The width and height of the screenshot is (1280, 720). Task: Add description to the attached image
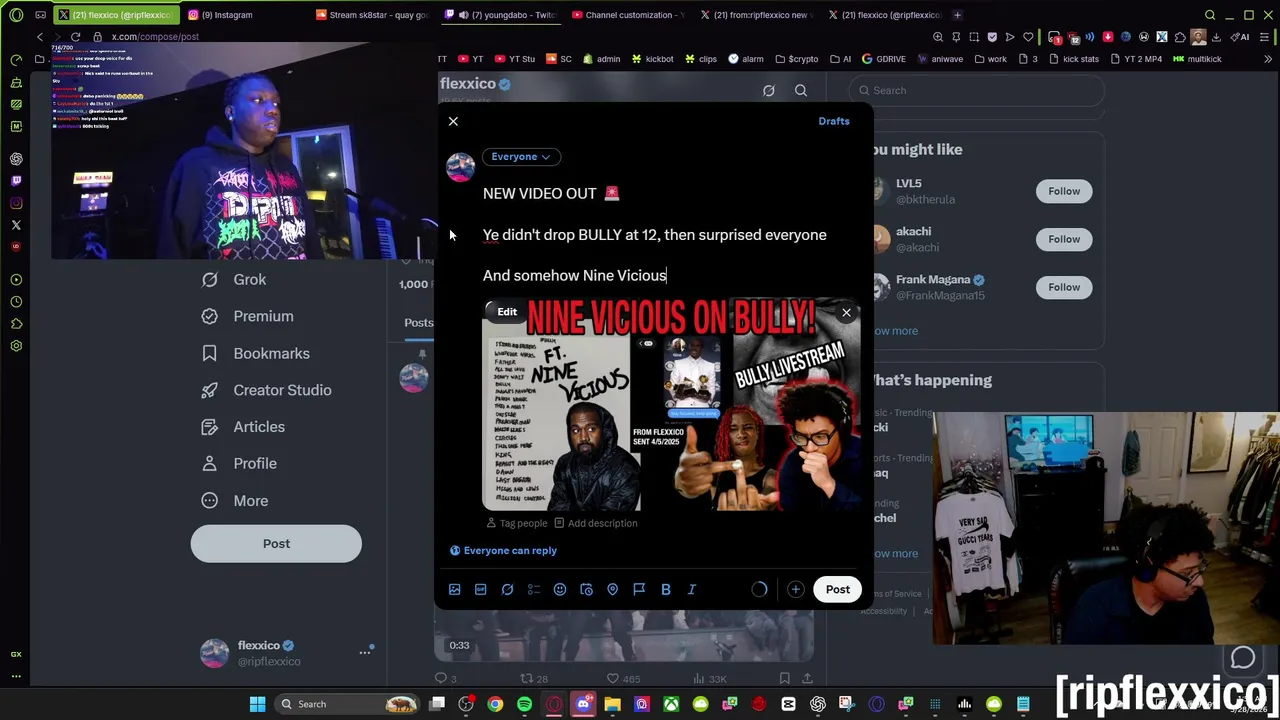click(596, 523)
